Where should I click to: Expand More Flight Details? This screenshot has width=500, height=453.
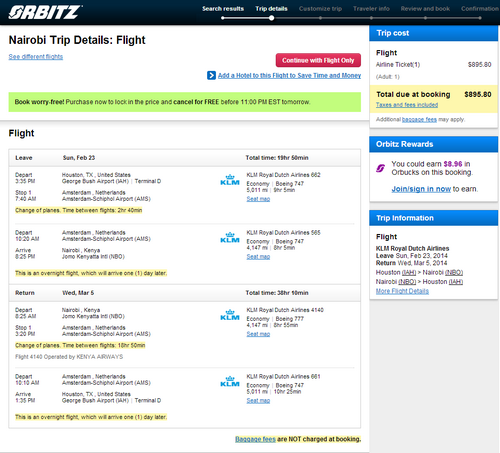click(x=402, y=291)
